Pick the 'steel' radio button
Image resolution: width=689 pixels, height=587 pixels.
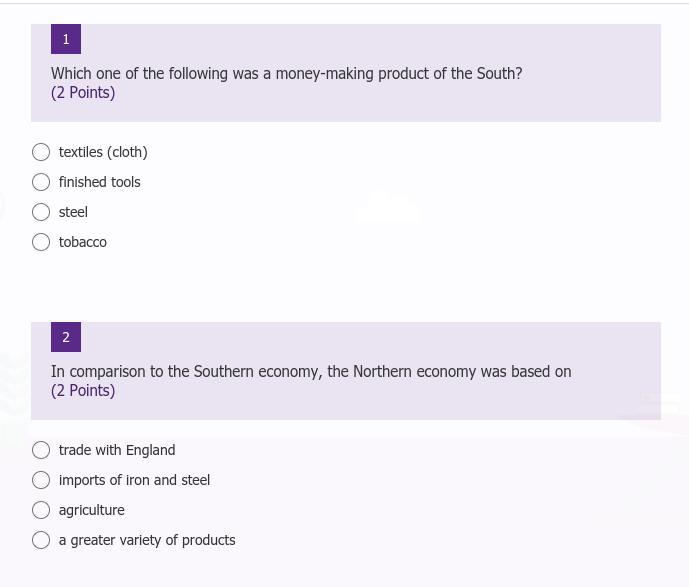coord(41,212)
